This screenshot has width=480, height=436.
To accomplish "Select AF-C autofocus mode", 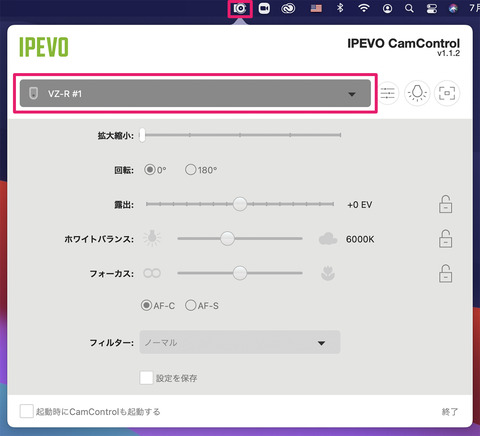I will click(146, 305).
